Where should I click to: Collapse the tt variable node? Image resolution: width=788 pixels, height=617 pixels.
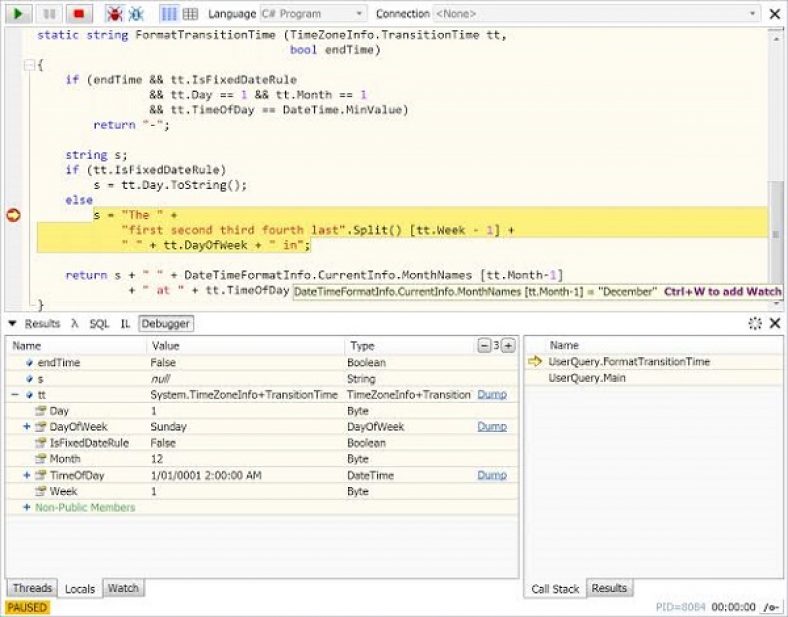14,395
